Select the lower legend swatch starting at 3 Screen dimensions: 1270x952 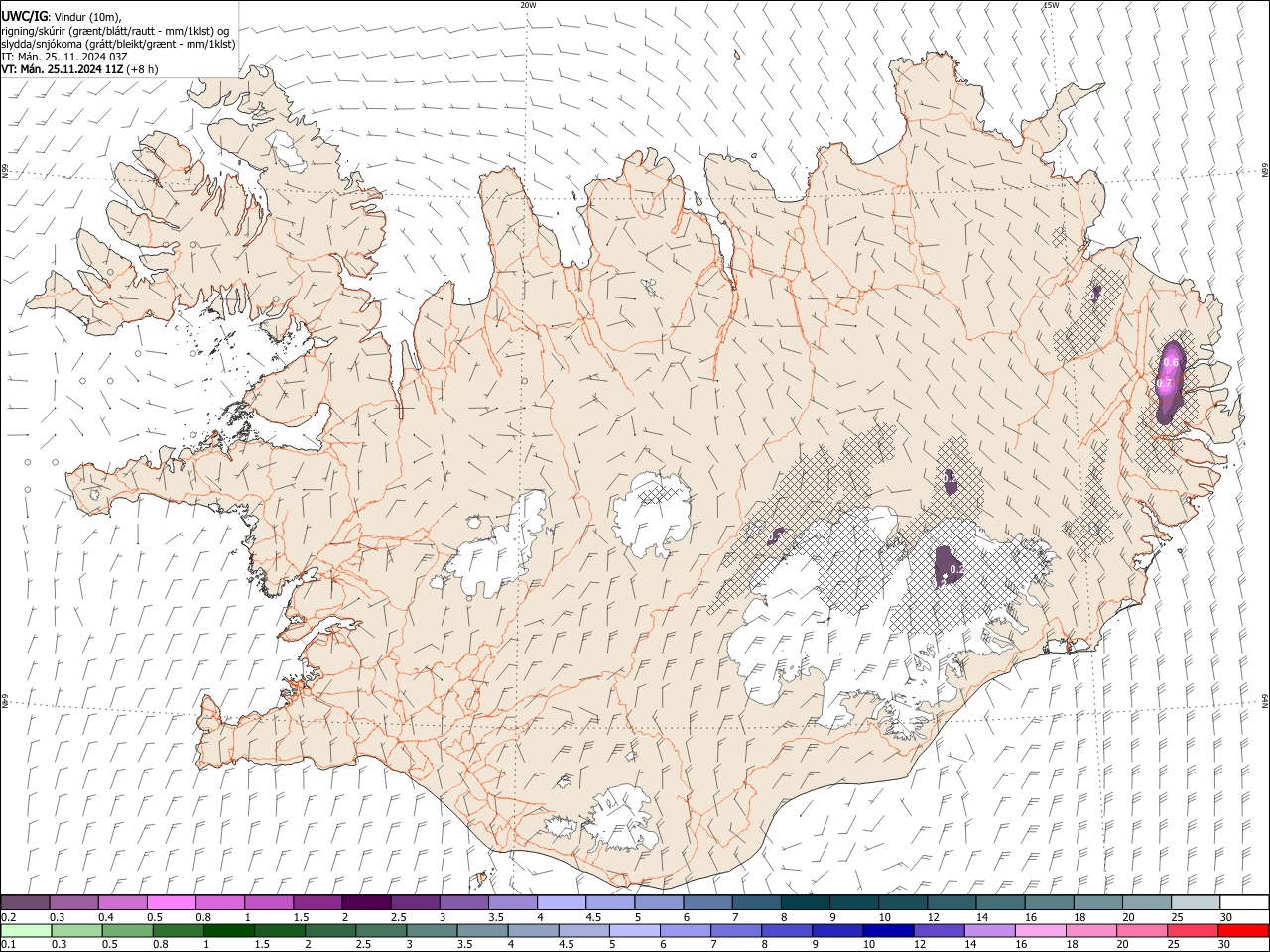point(430,930)
